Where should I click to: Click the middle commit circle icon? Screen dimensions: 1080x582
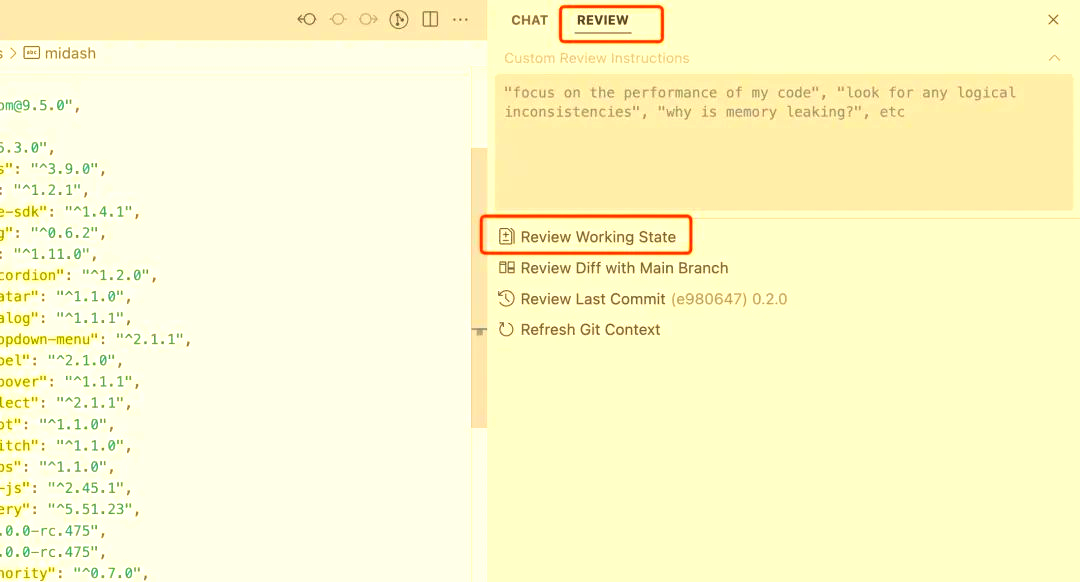click(x=338, y=19)
